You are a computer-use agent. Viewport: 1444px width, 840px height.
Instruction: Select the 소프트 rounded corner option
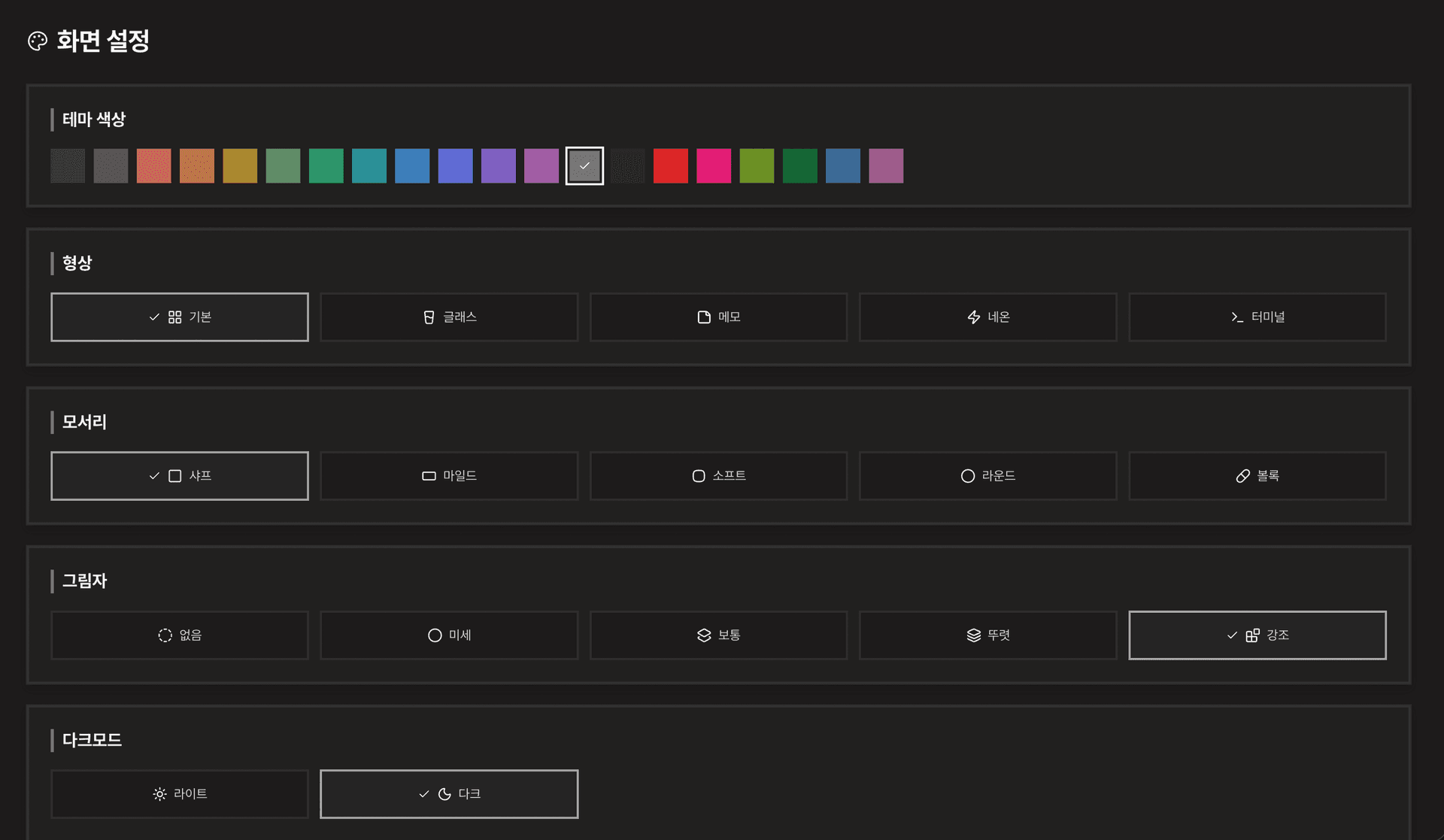click(x=718, y=475)
